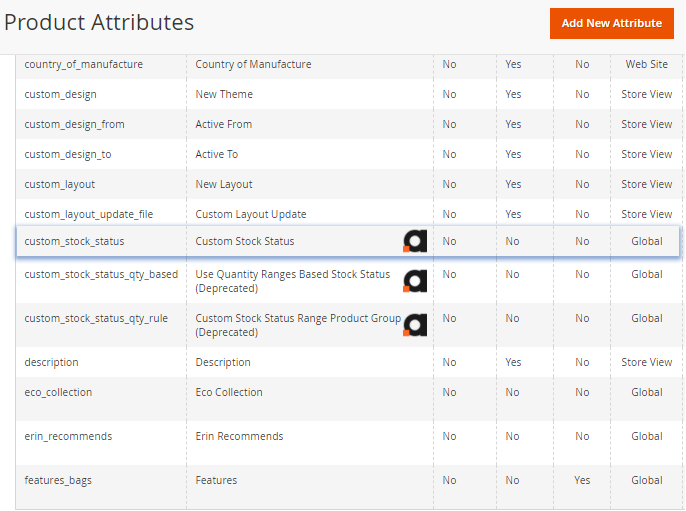Open Use Quantity Ranges Based Stock Status
This screenshot has width=686, height=511.
coord(293,274)
